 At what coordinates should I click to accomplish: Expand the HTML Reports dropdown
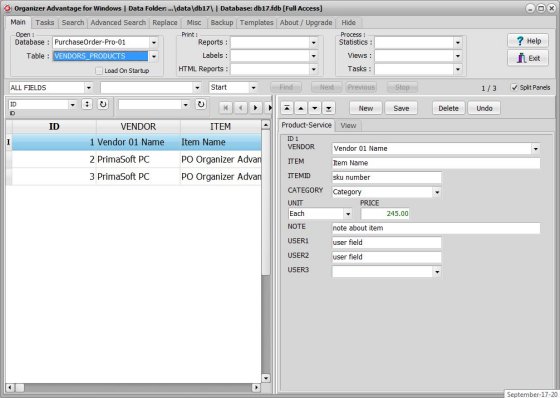[313, 69]
